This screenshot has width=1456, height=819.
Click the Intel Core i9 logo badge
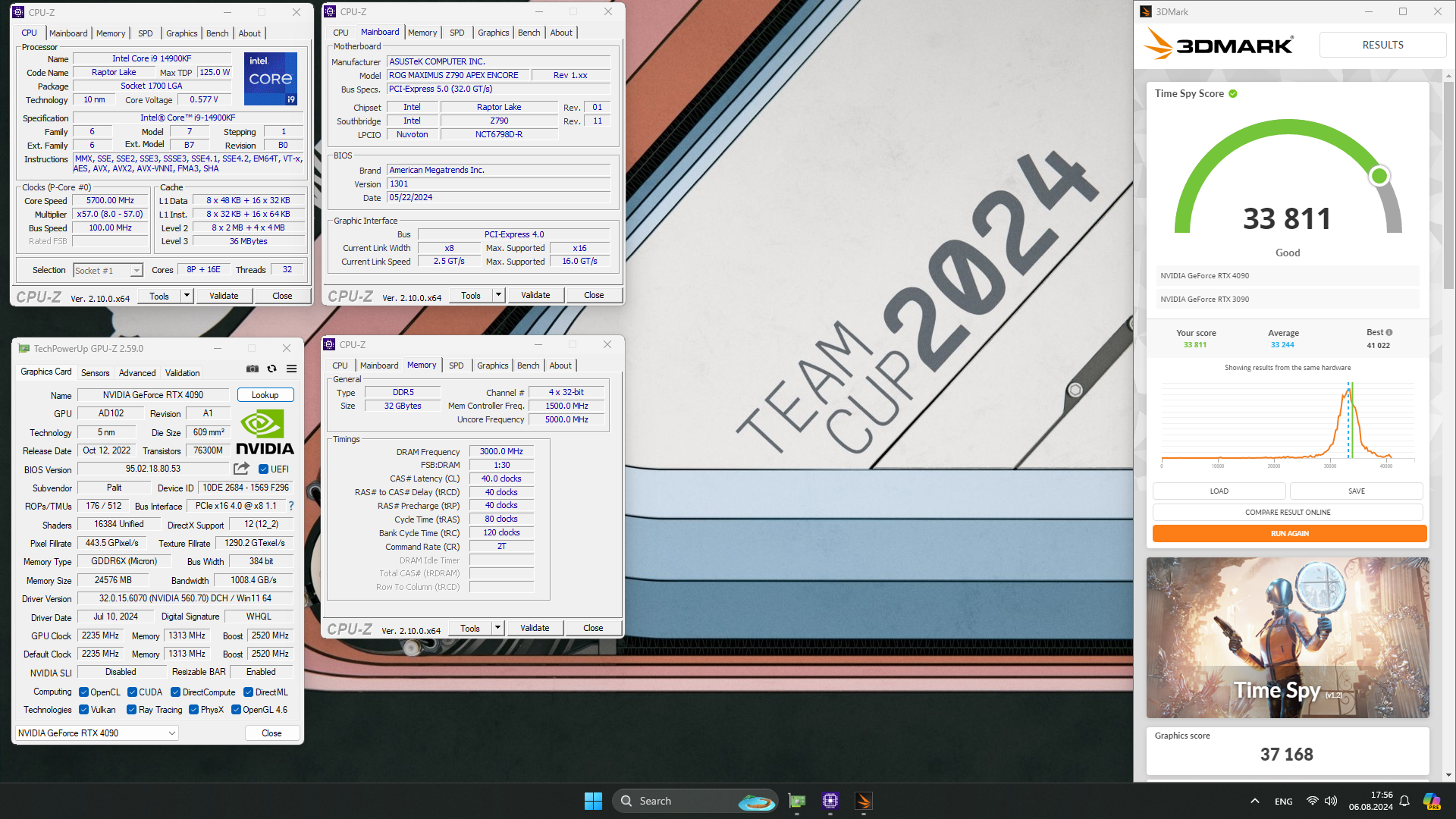pyautogui.click(x=271, y=79)
